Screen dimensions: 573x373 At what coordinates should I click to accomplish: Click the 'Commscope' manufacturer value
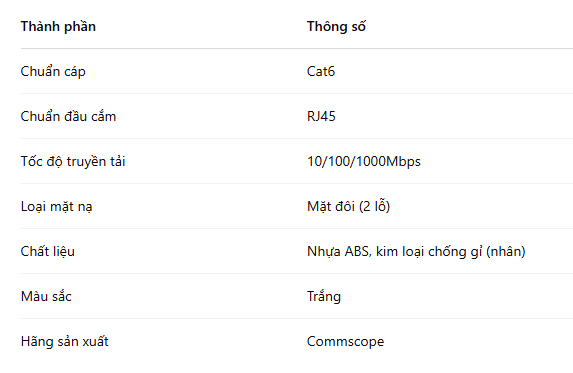coord(345,341)
